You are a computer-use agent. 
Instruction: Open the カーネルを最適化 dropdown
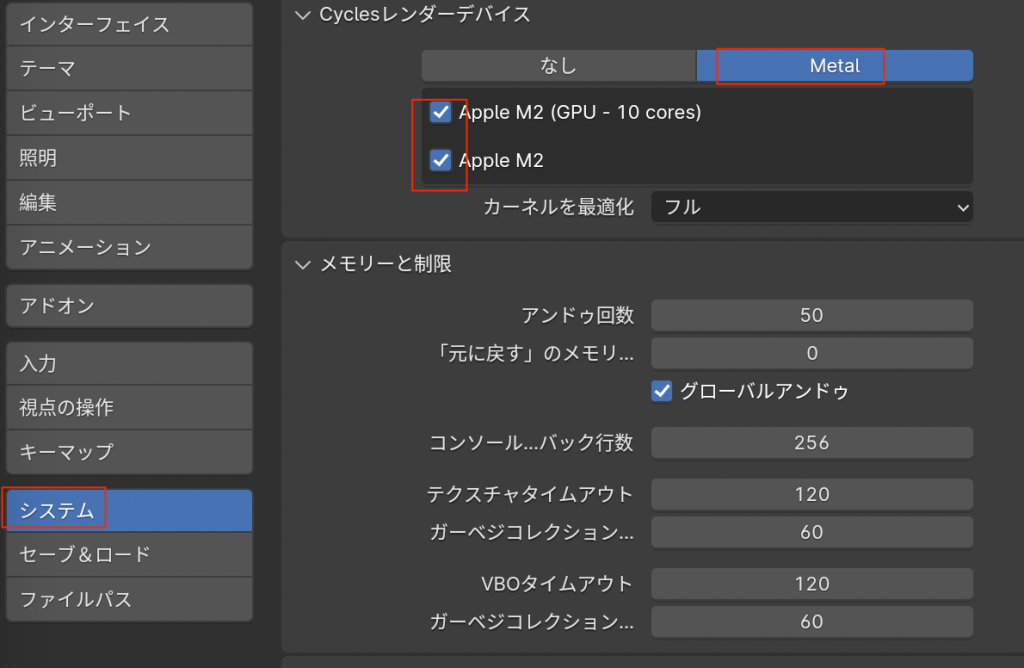pyautogui.click(x=811, y=208)
